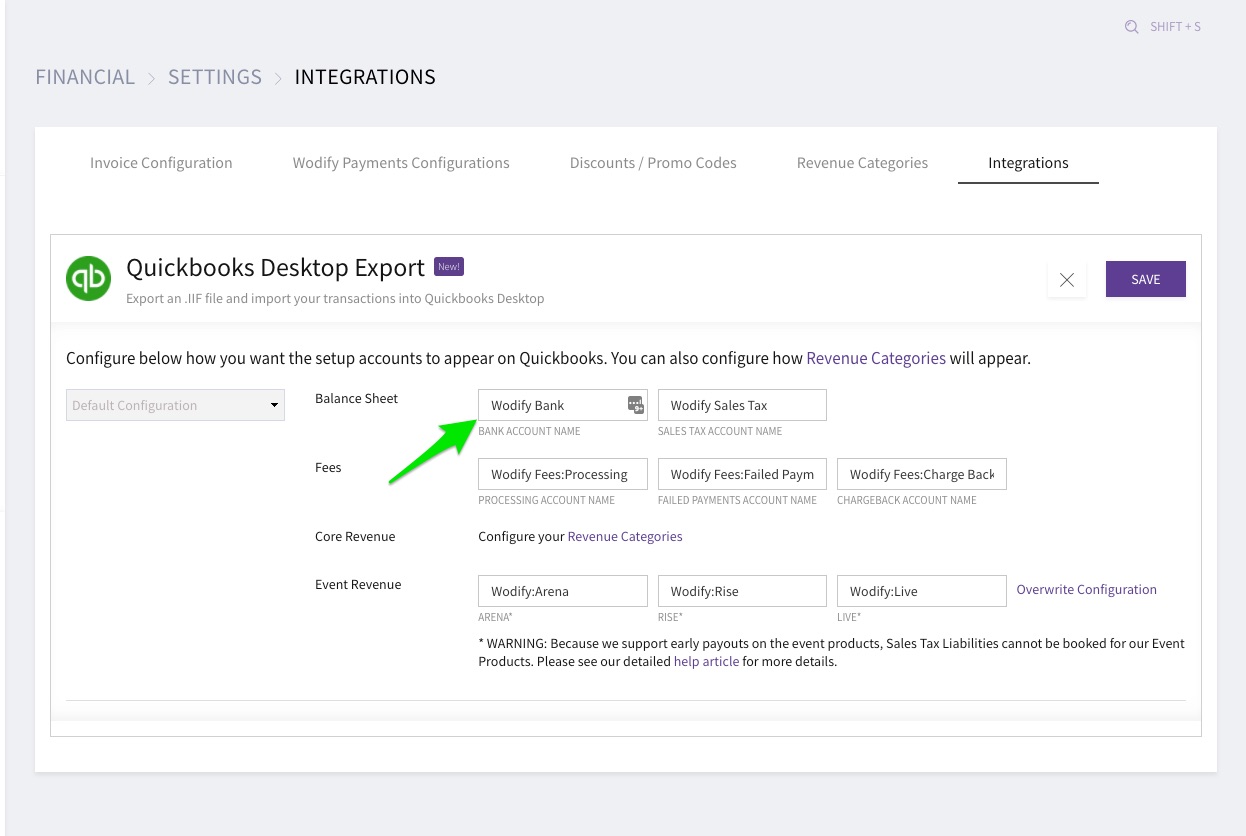Click the CHARGEBACK ACCOUNT NAME caption
Screen dimensions: 1246x836
[907, 500]
